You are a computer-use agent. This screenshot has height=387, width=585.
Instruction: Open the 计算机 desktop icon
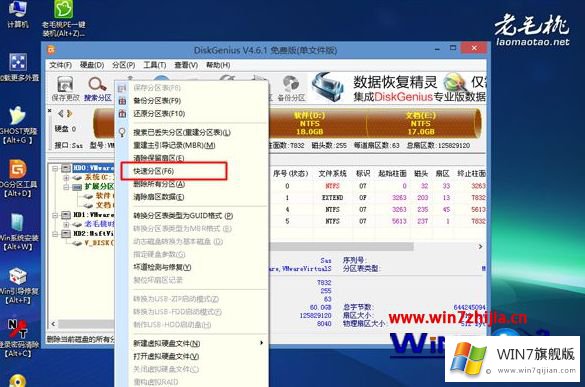(18, 13)
